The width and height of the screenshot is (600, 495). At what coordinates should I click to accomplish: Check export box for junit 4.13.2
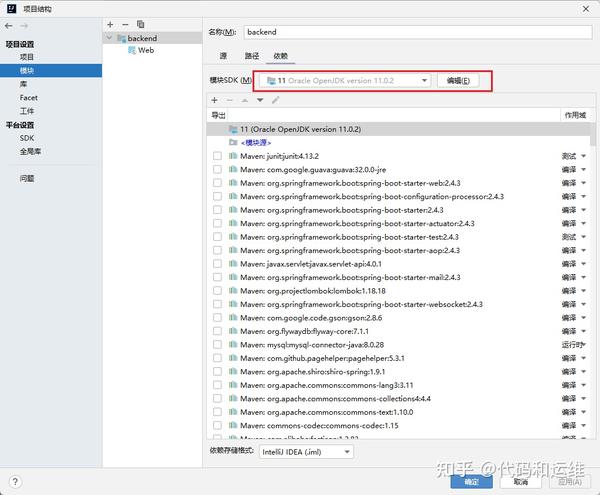(217, 156)
